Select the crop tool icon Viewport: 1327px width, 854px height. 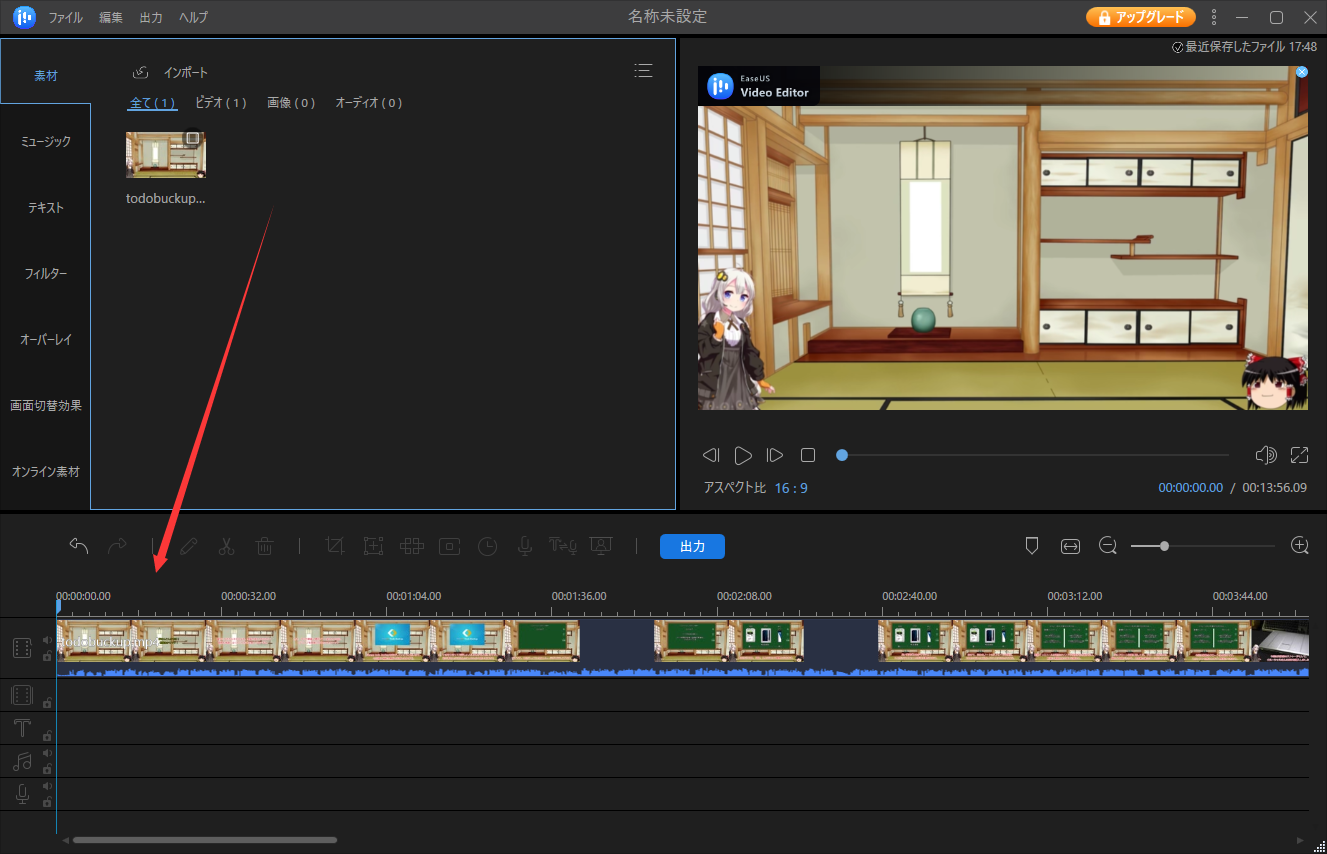click(336, 546)
